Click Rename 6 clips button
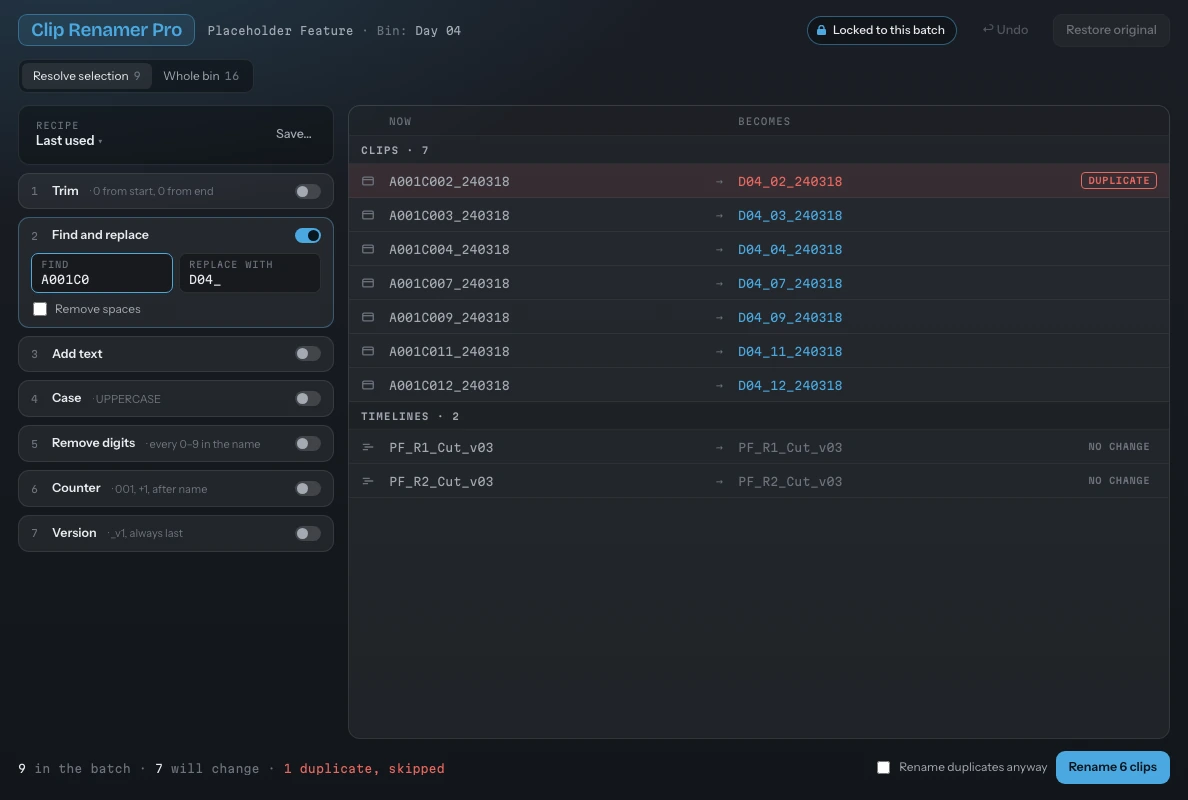 pyautogui.click(x=1112, y=767)
